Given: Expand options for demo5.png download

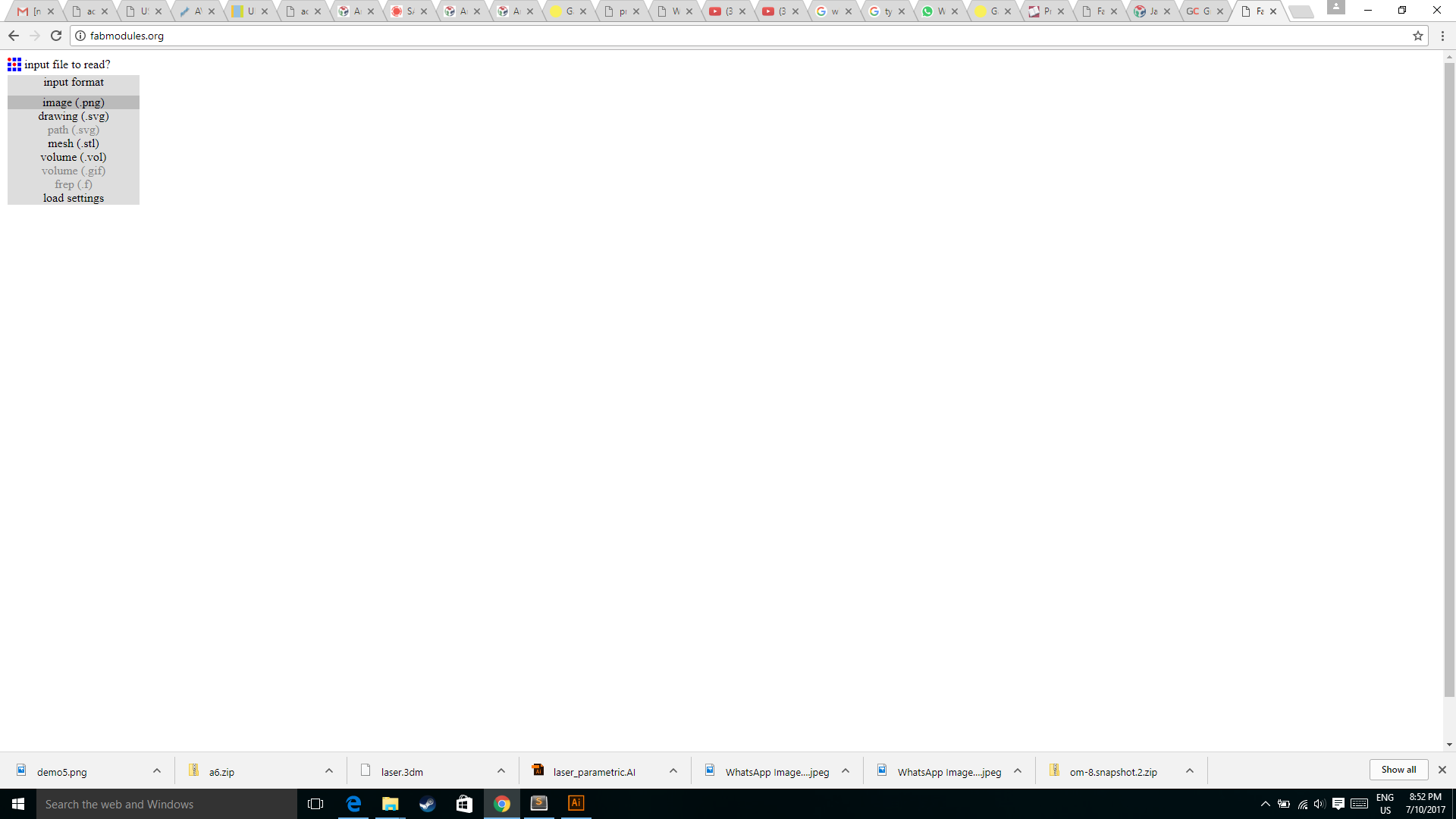Looking at the screenshot, I should coord(157,771).
